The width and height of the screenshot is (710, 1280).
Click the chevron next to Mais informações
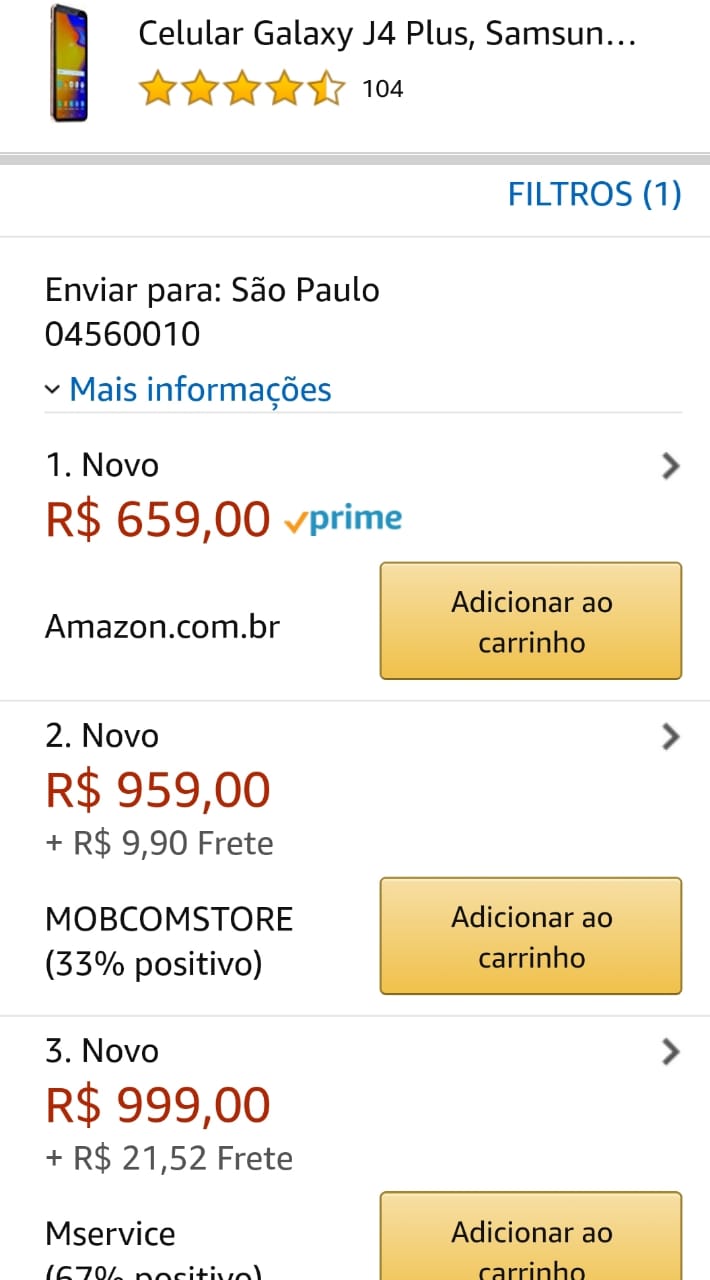[53, 389]
